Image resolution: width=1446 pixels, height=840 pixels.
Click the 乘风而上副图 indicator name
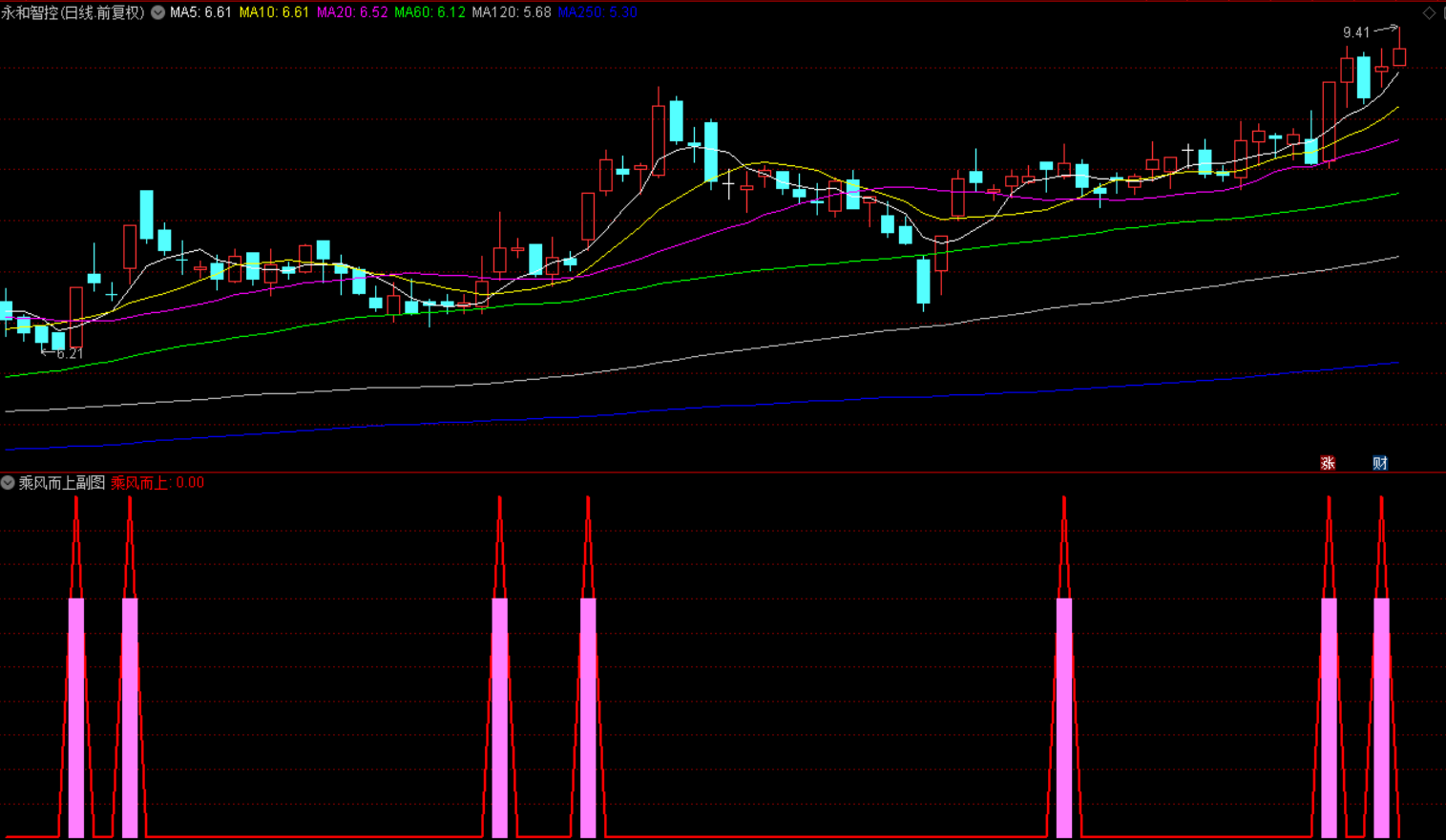(x=62, y=483)
